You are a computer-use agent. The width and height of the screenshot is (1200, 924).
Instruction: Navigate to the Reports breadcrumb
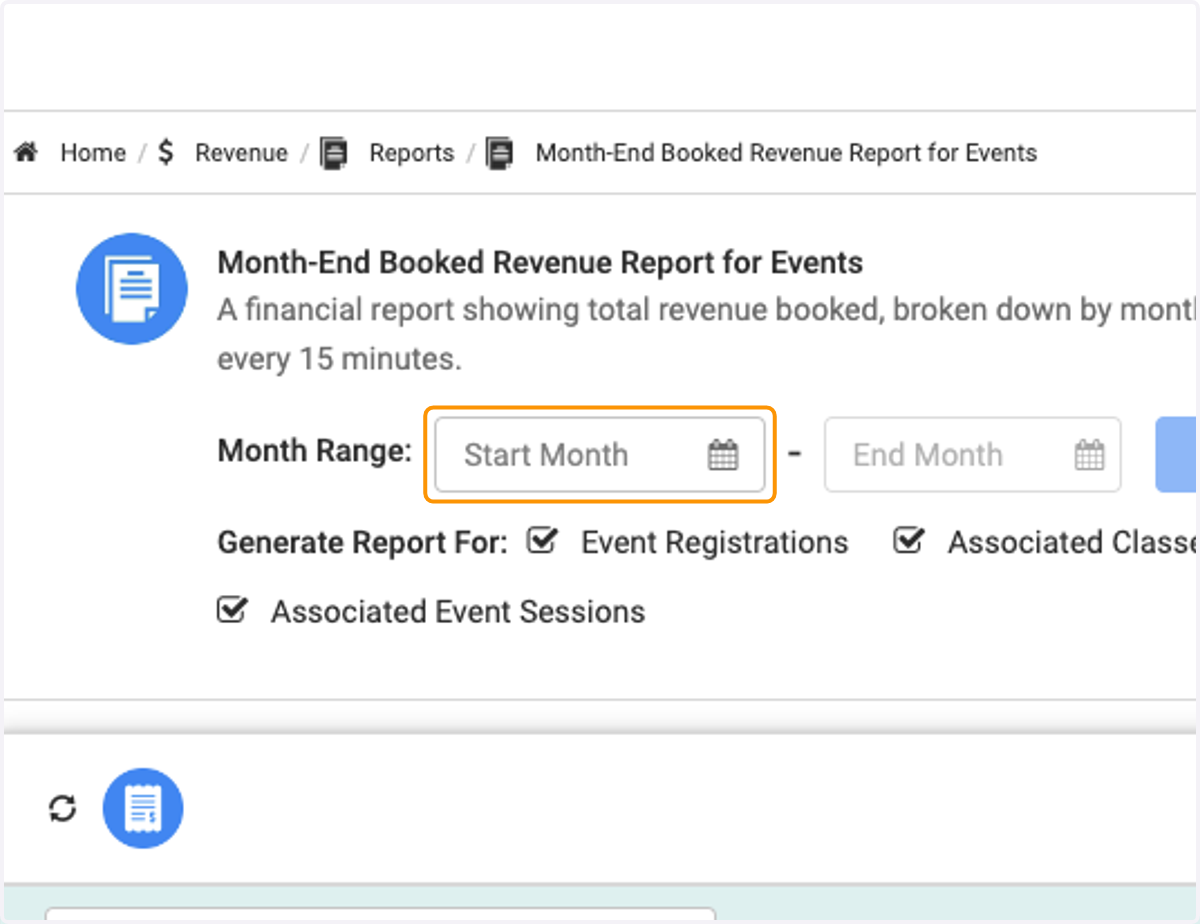412,153
